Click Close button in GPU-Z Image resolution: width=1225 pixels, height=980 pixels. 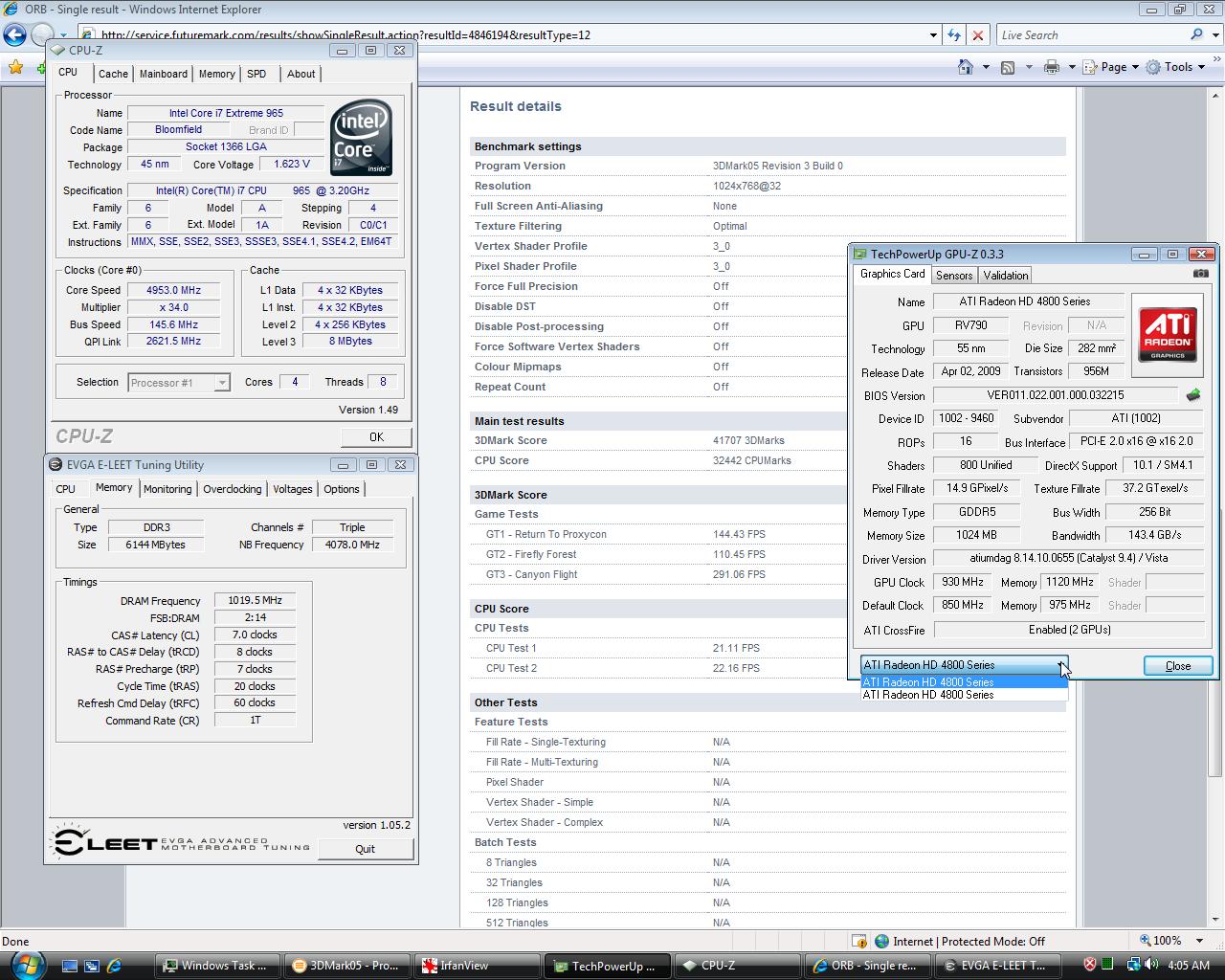click(x=1178, y=666)
